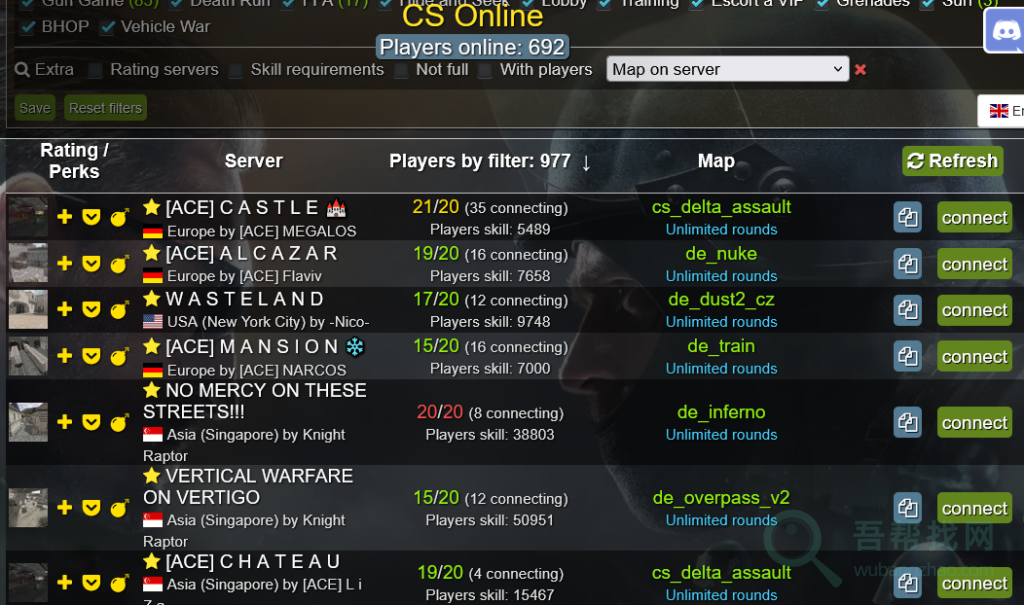Toggle the Skill requirements checkbox
This screenshot has height=605, width=1024.
236,70
